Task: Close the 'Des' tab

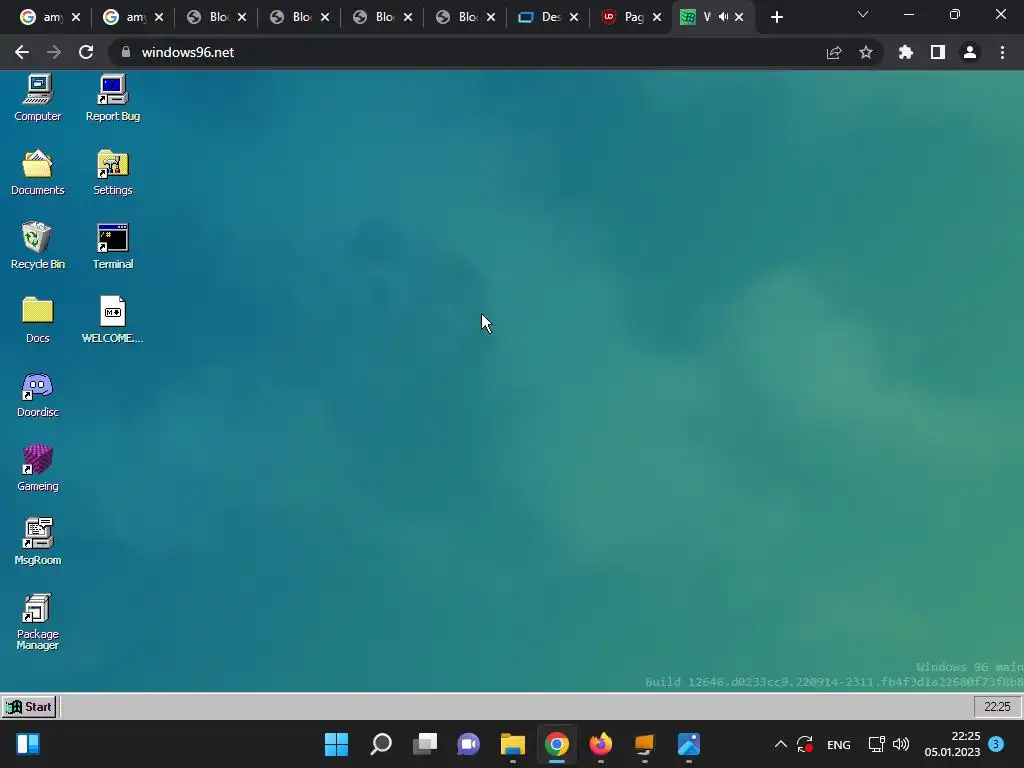Action: pos(574,18)
